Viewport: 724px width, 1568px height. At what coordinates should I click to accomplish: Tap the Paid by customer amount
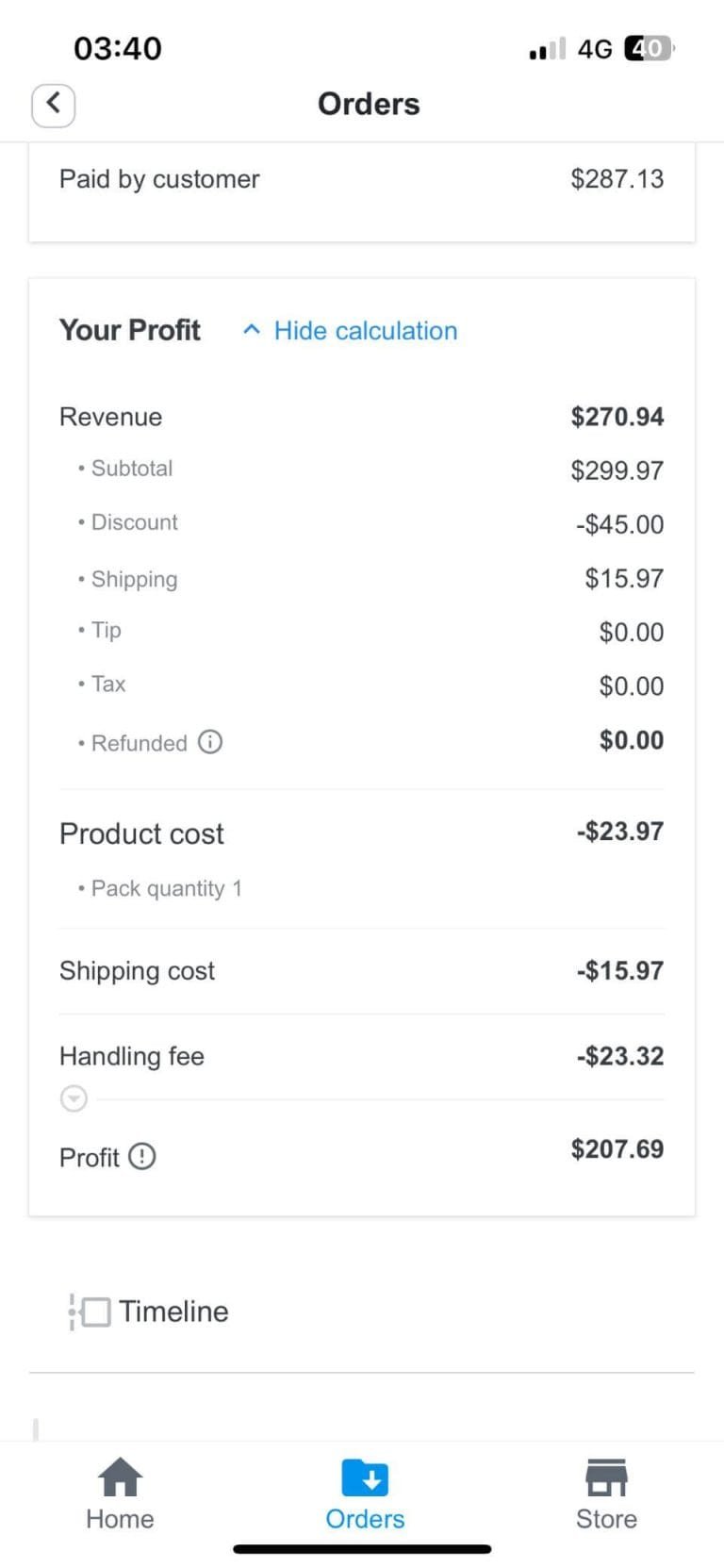click(x=617, y=179)
